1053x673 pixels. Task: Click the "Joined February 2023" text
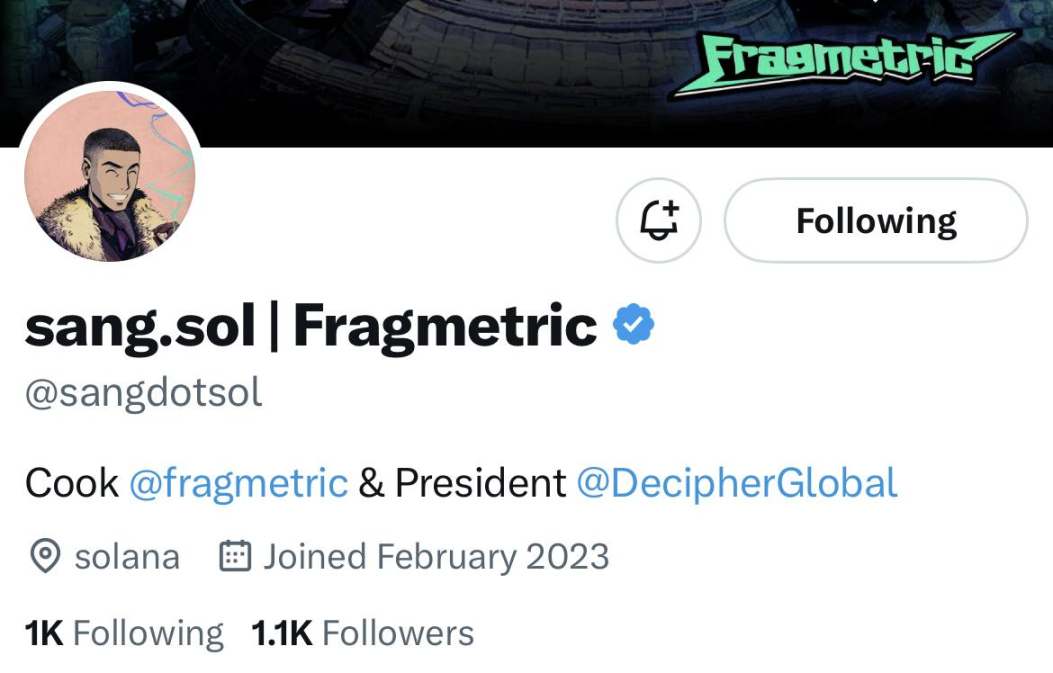coord(436,557)
